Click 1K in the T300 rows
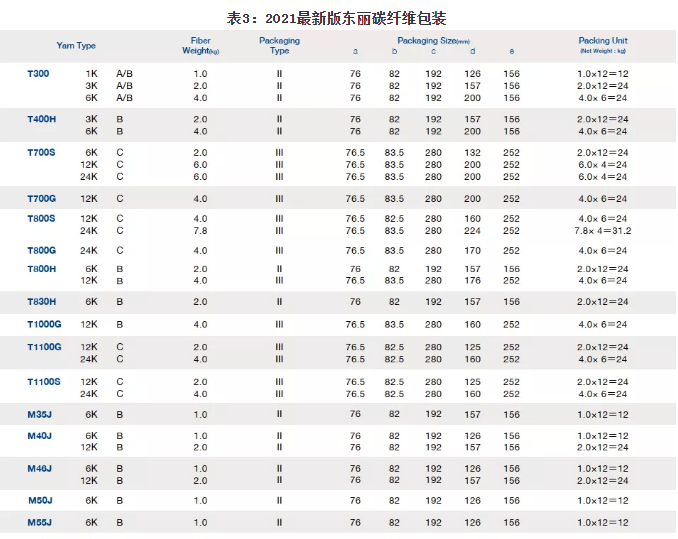The image size is (678, 539). [x=91, y=74]
